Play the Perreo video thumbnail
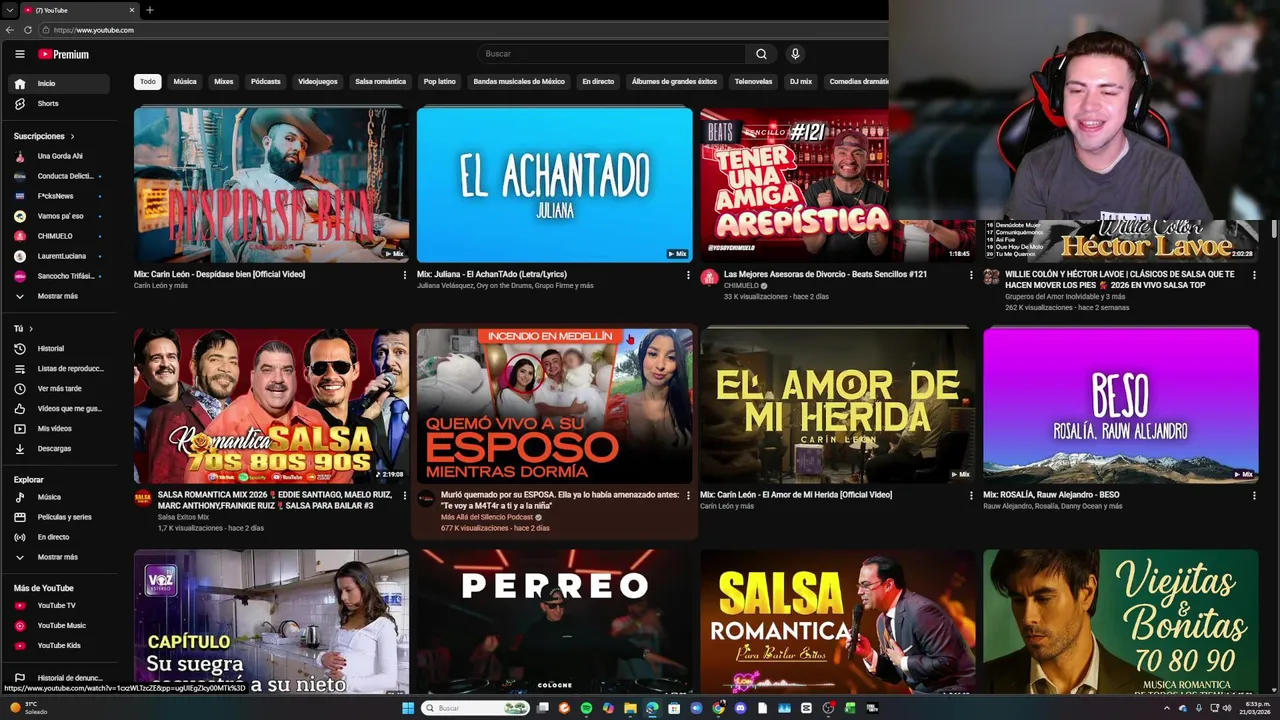The height and width of the screenshot is (720, 1280). point(554,622)
